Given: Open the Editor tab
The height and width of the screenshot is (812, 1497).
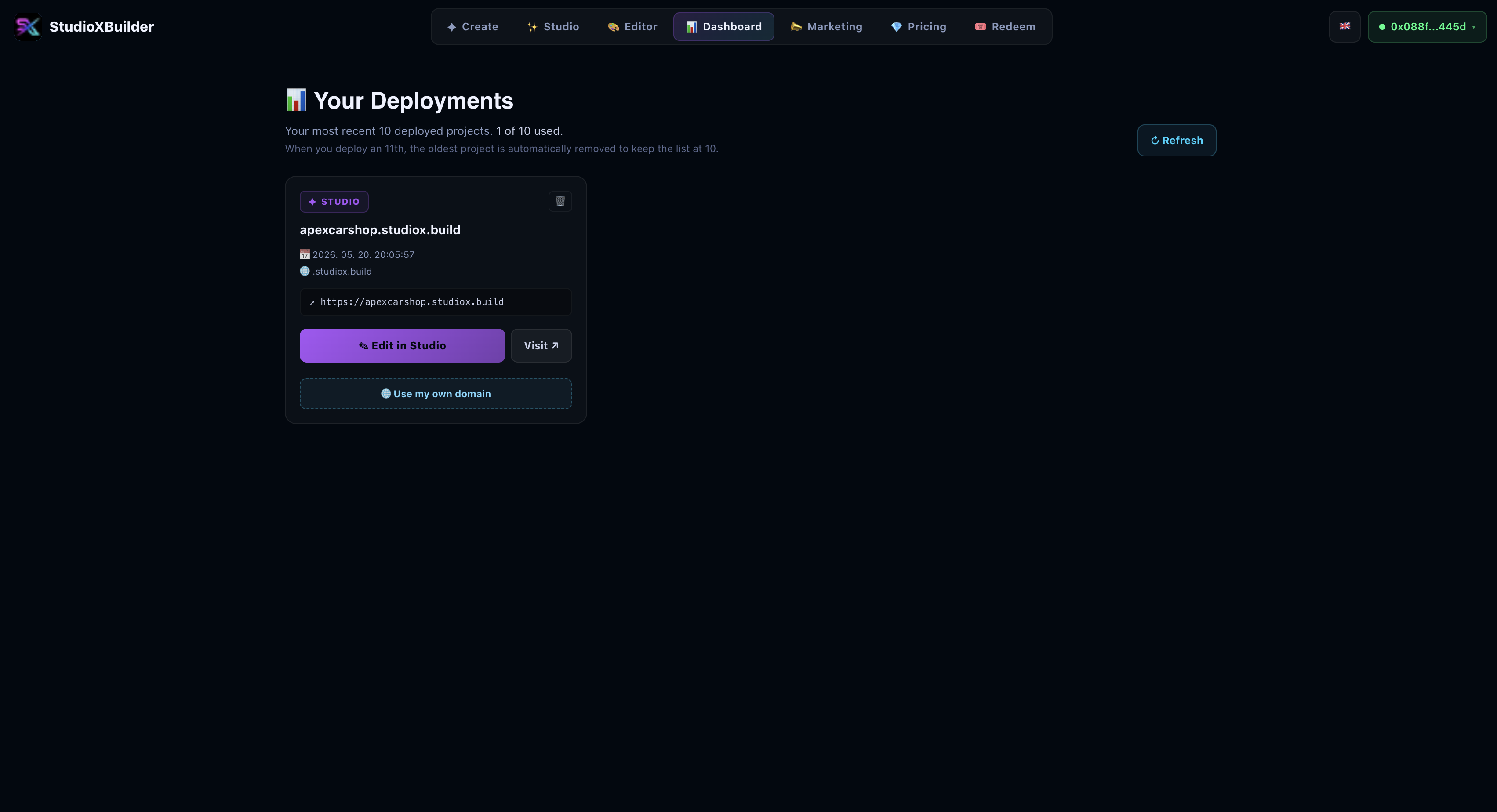Looking at the screenshot, I should click(632, 27).
